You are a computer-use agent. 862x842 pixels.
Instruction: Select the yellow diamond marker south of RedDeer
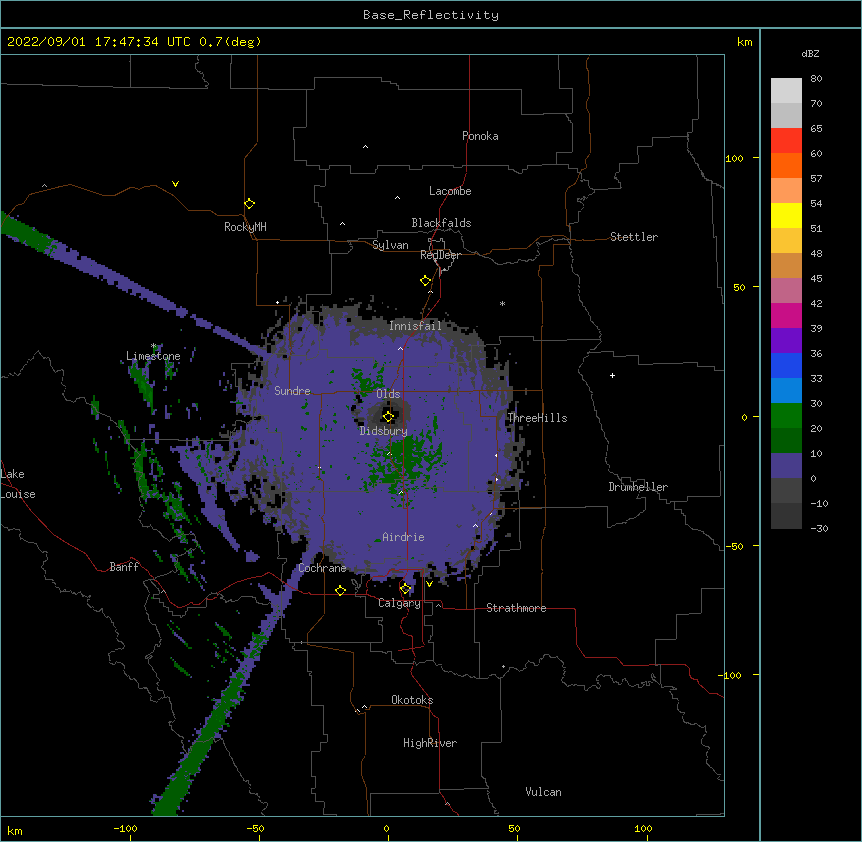(x=426, y=281)
